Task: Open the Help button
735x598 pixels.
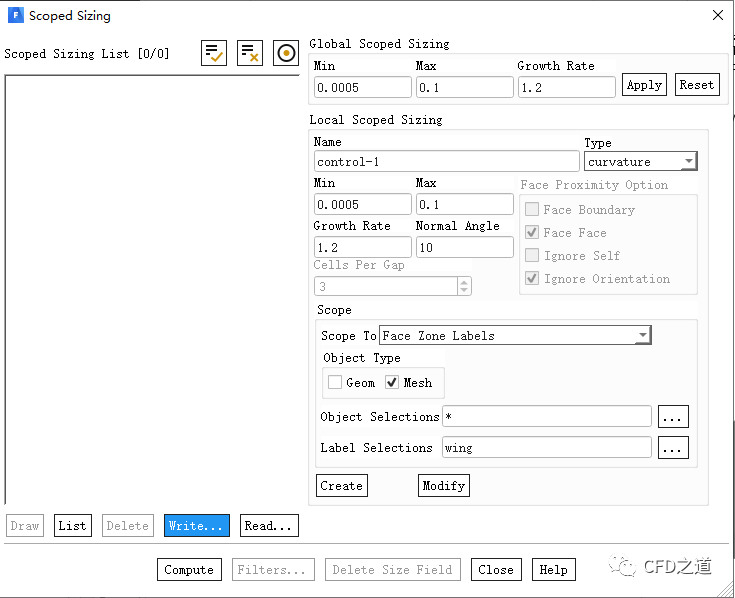Action: tap(554, 570)
